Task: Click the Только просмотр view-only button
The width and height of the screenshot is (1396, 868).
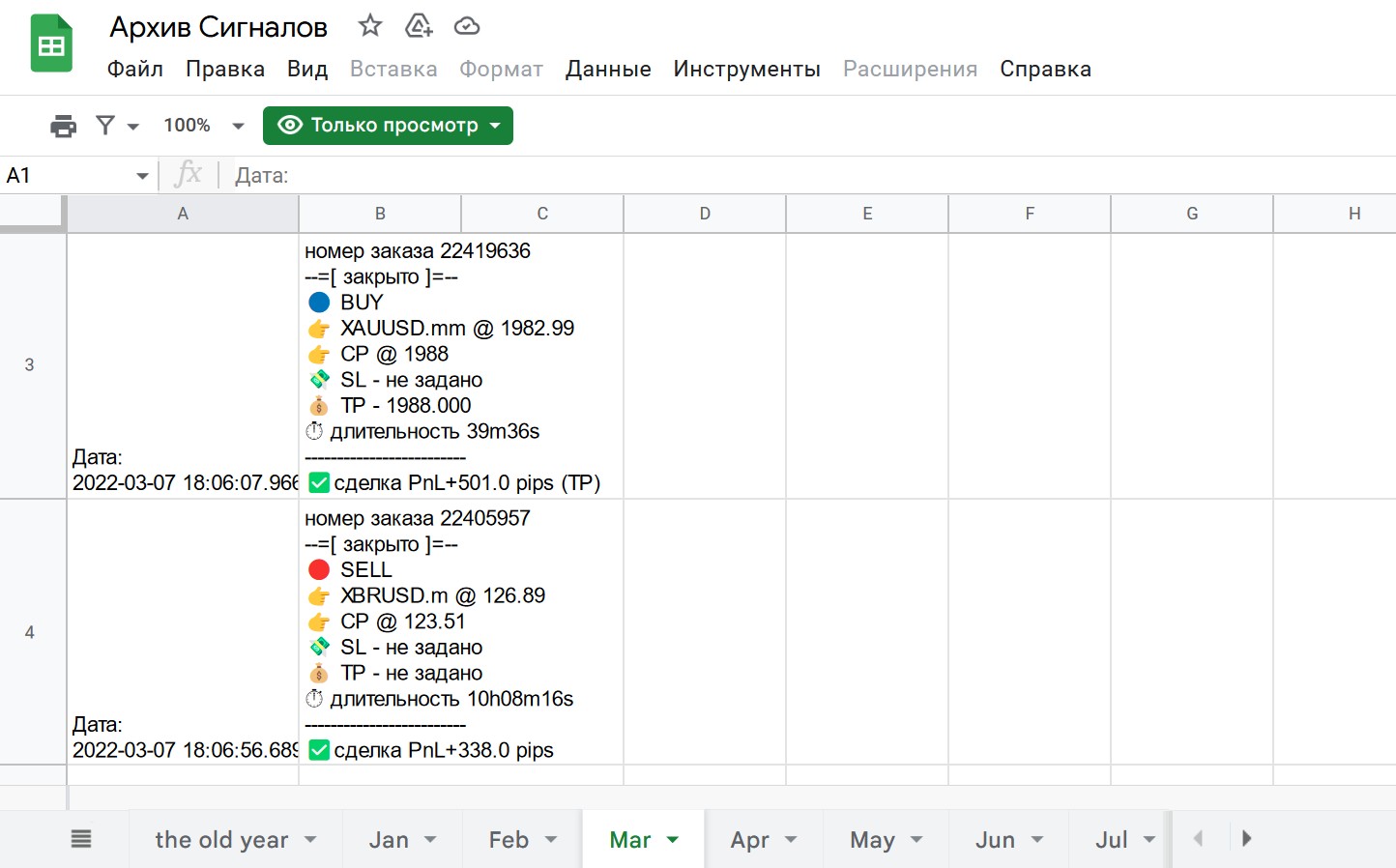Action: coord(388,125)
